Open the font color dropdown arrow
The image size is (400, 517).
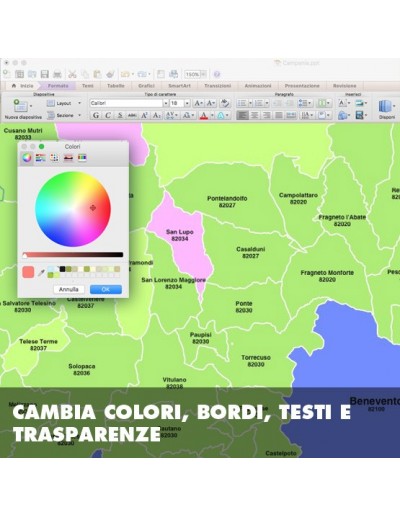coord(212,115)
